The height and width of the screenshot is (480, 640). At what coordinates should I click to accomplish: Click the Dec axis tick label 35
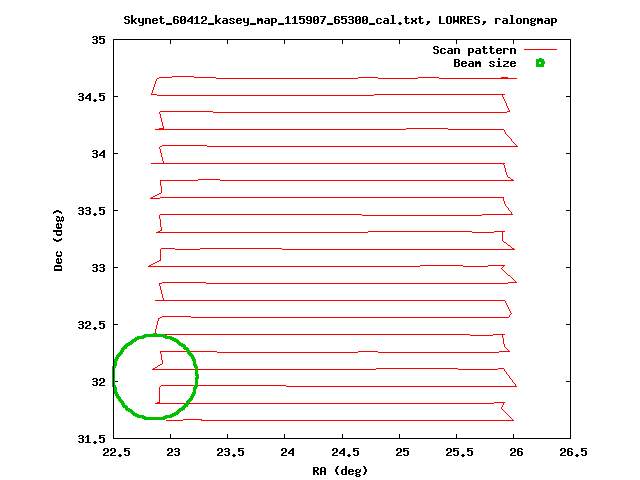[98, 40]
